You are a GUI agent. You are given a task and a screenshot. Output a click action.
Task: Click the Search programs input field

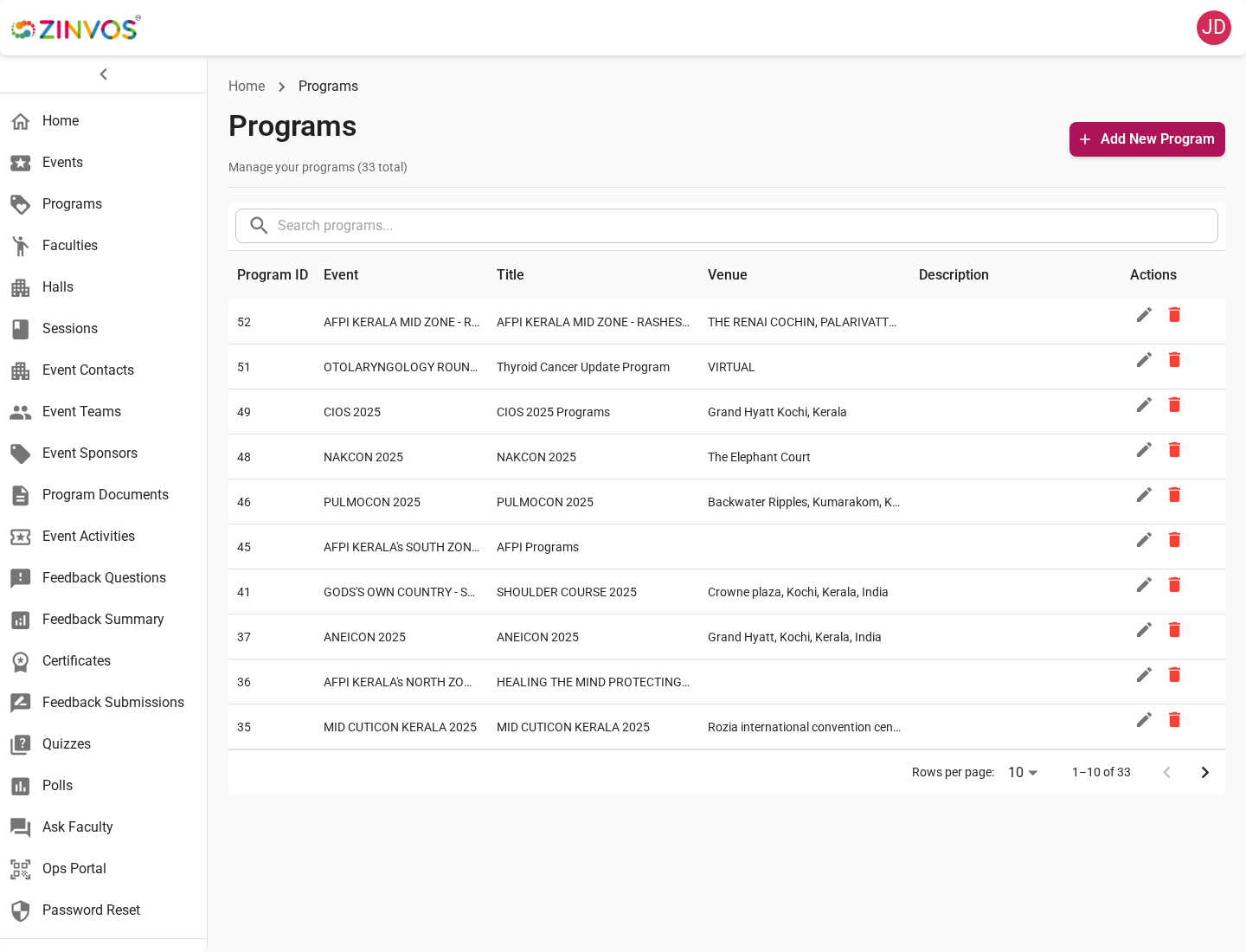[x=727, y=226]
